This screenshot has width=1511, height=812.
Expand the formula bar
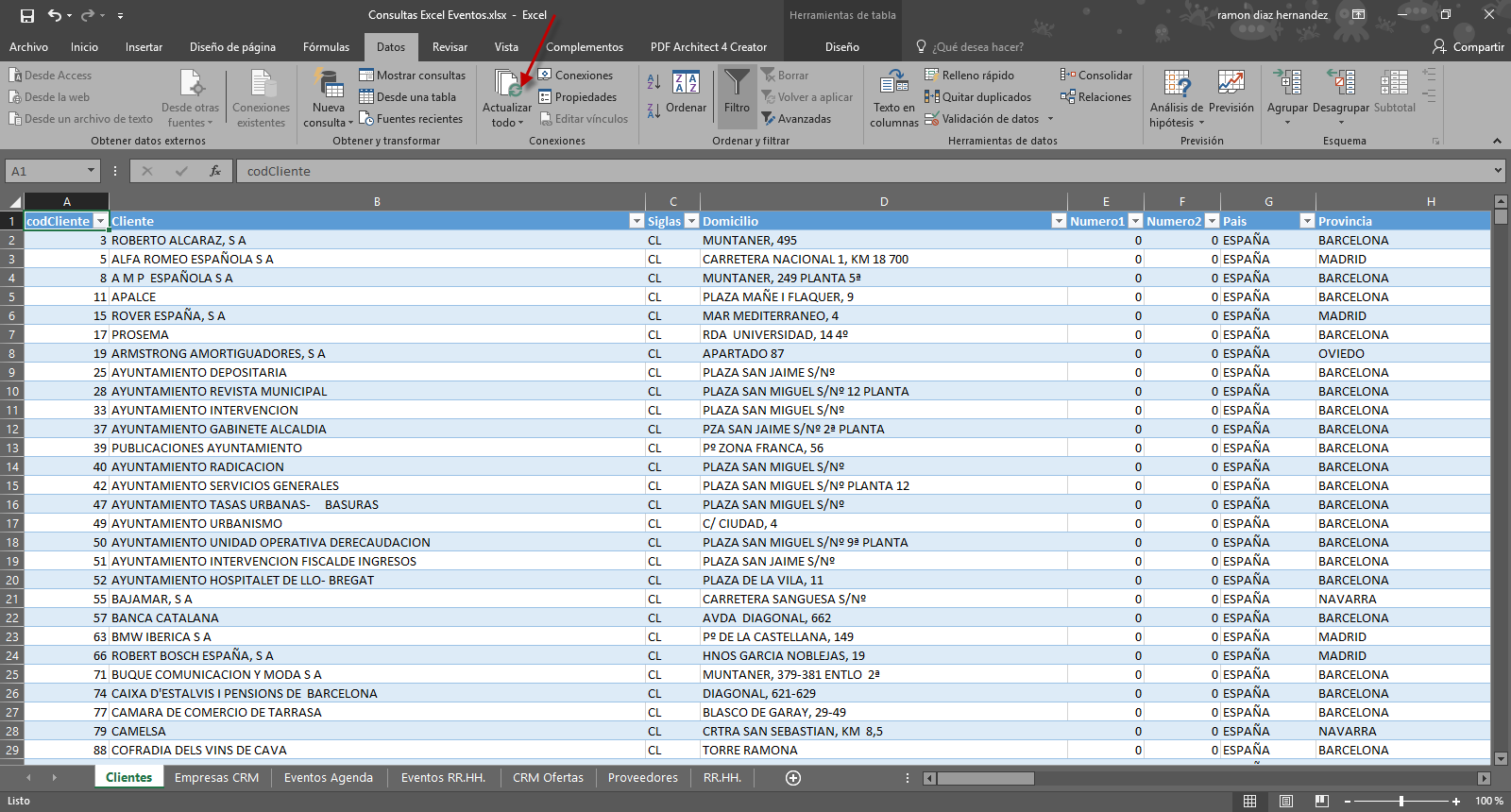[1498, 171]
